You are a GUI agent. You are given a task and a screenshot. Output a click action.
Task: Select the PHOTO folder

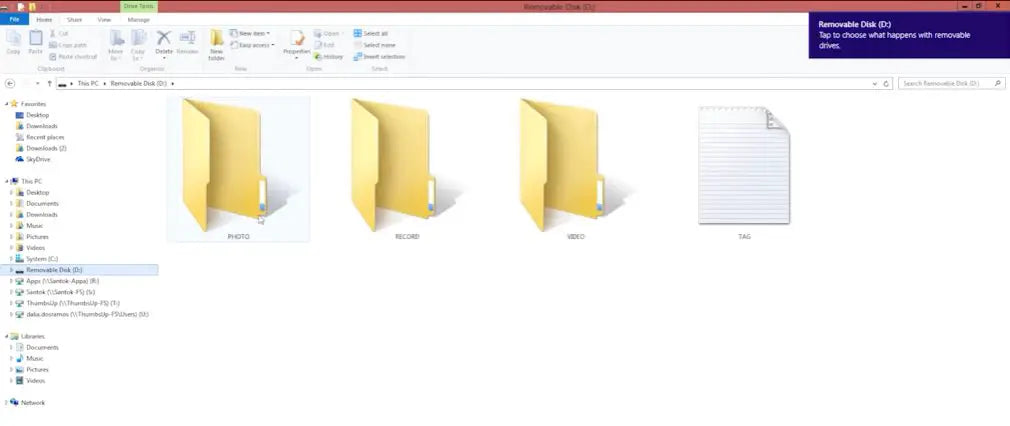click(238, 169)
